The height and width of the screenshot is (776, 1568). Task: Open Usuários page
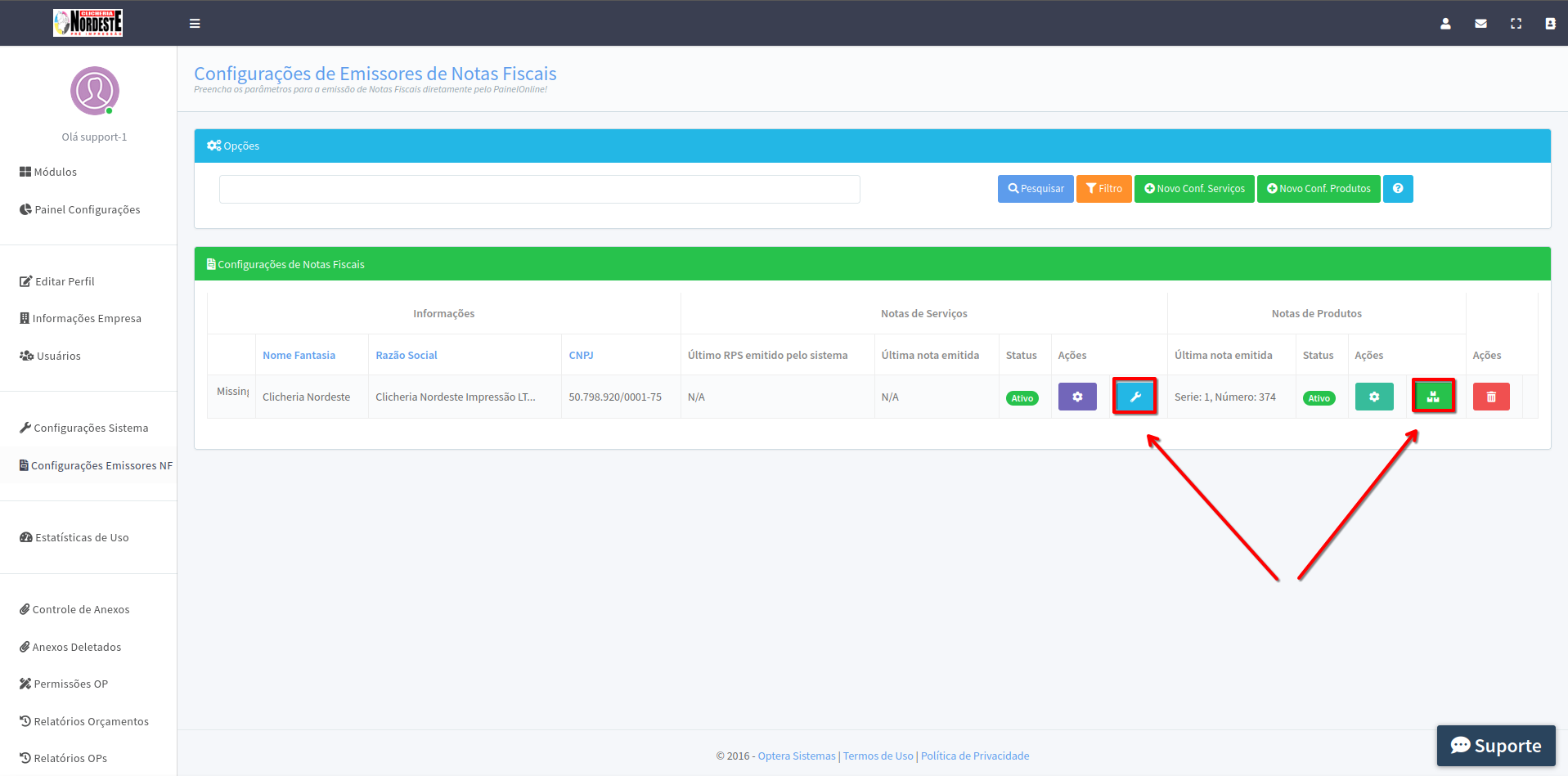pos(50,356)
